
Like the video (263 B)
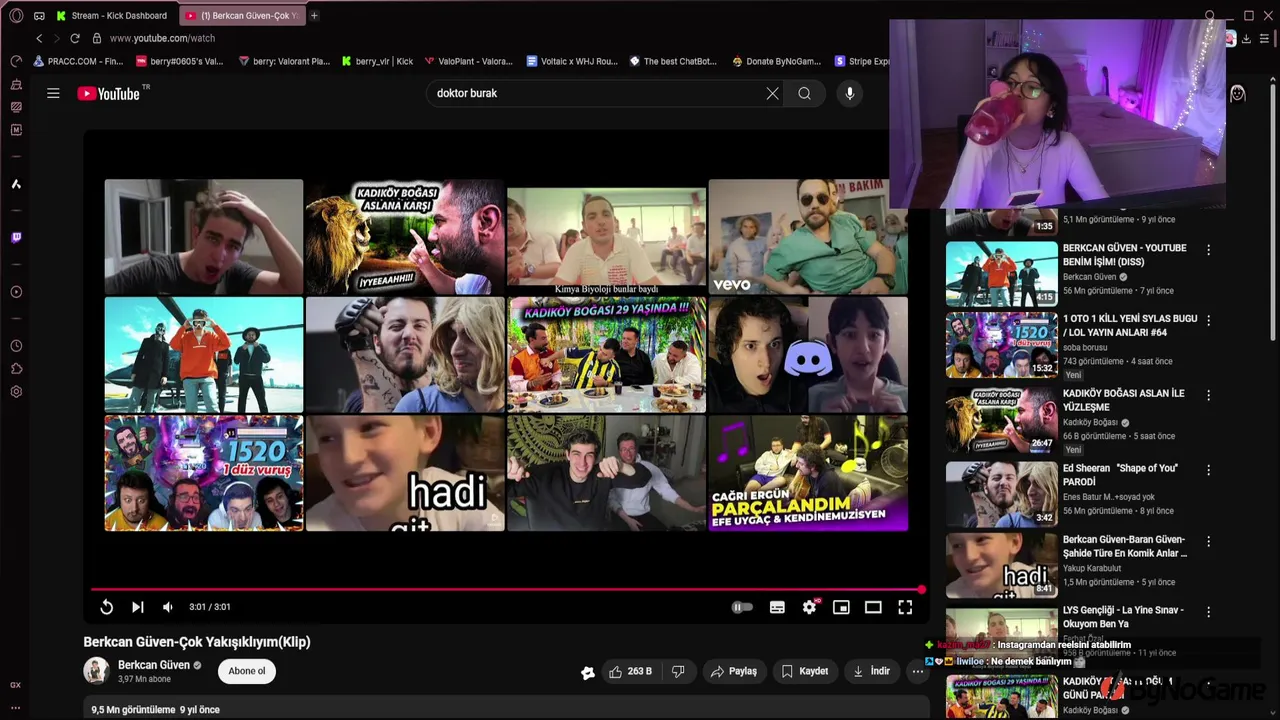(x=630, y=671)
